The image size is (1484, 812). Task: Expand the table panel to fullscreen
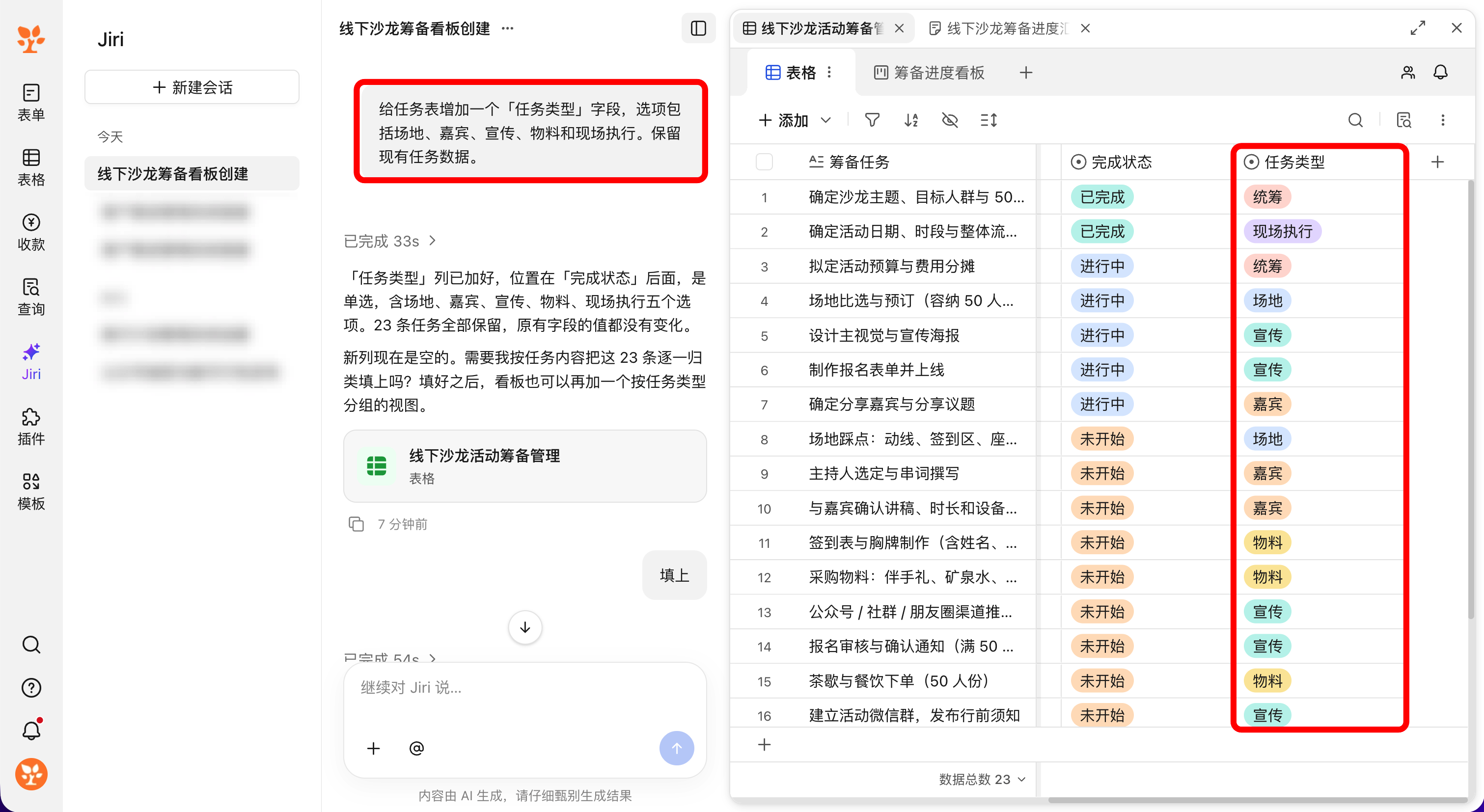pyautogui.click(x=1418, y=27)
